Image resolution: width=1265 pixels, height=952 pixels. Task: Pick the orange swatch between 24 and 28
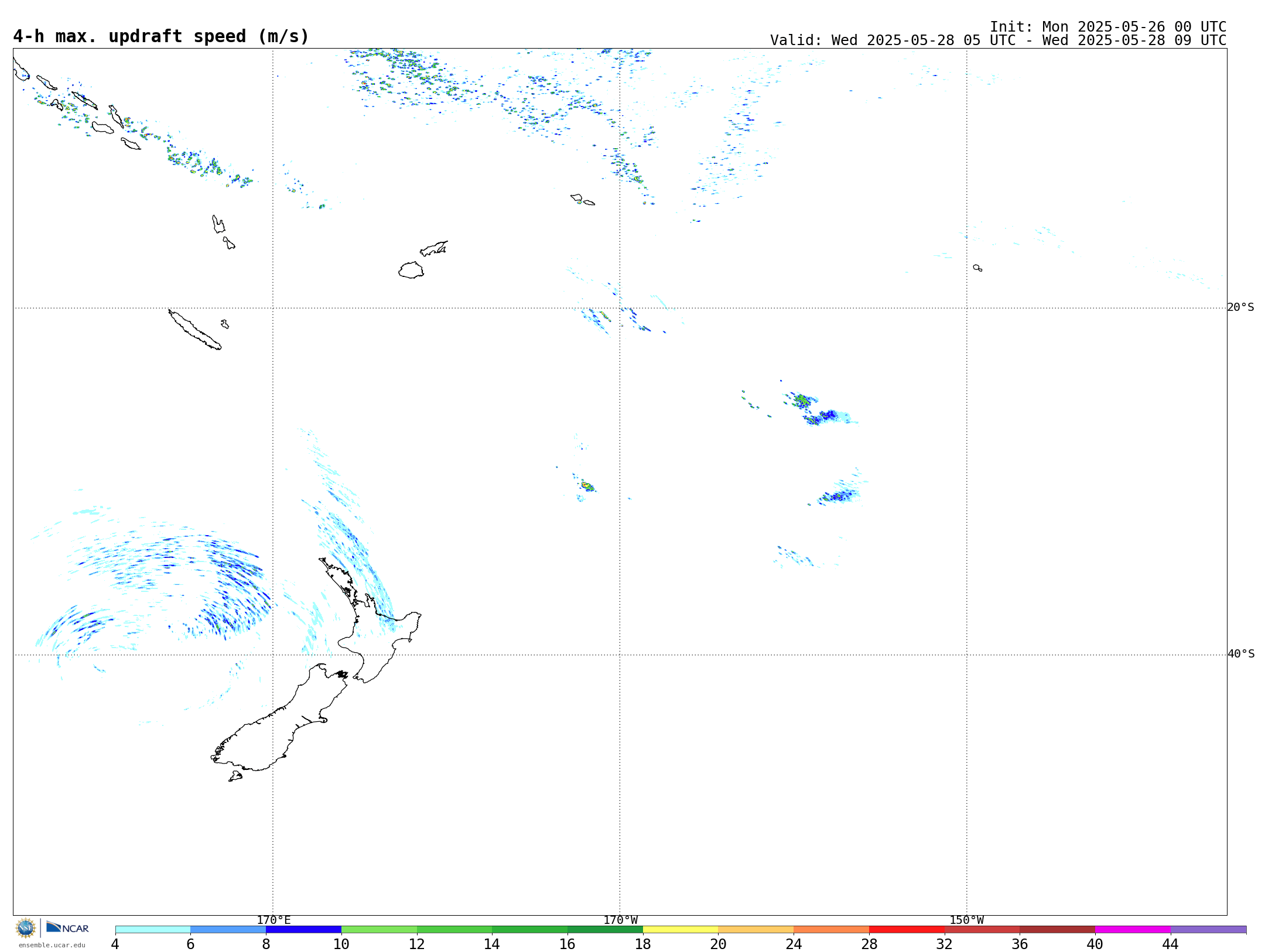pyautogui.click(x=831, y=930)
